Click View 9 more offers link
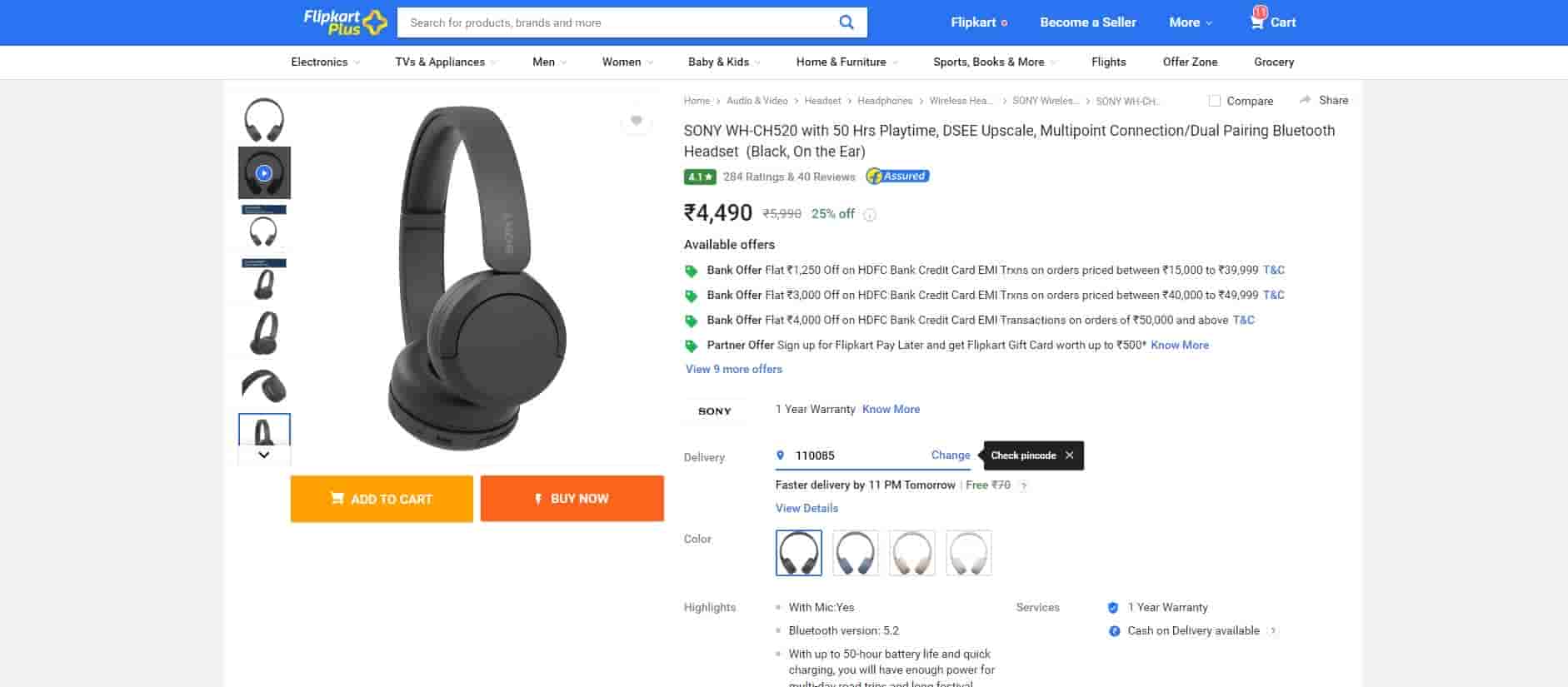The width and height of the screenshot is (1568, 687). [x=734, y=369]
